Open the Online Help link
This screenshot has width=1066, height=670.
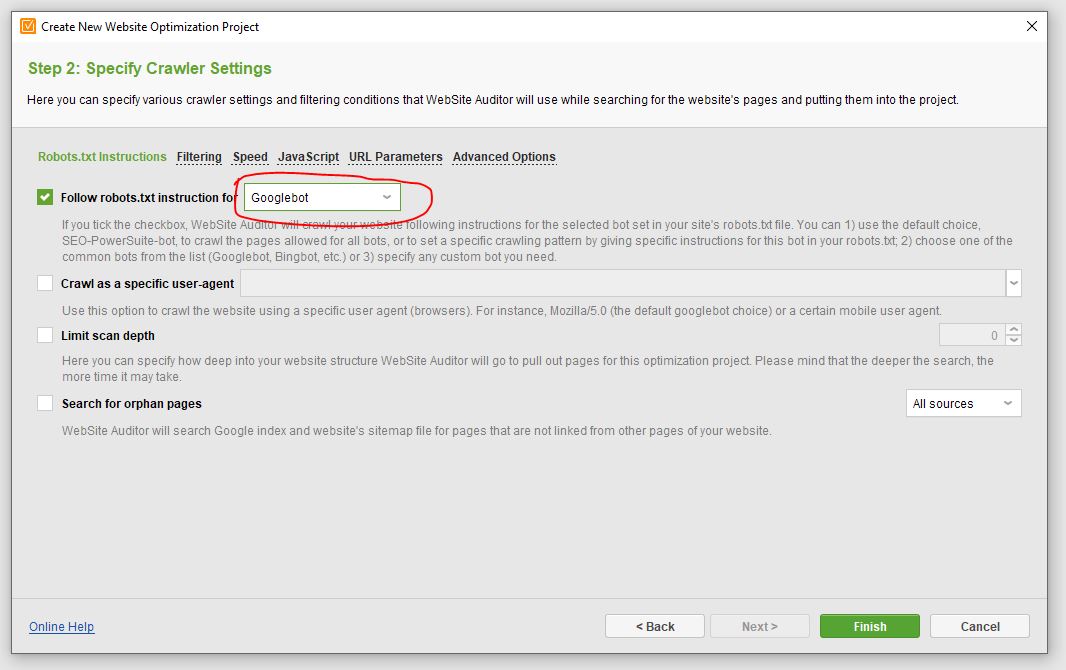[x=61, y=627]
